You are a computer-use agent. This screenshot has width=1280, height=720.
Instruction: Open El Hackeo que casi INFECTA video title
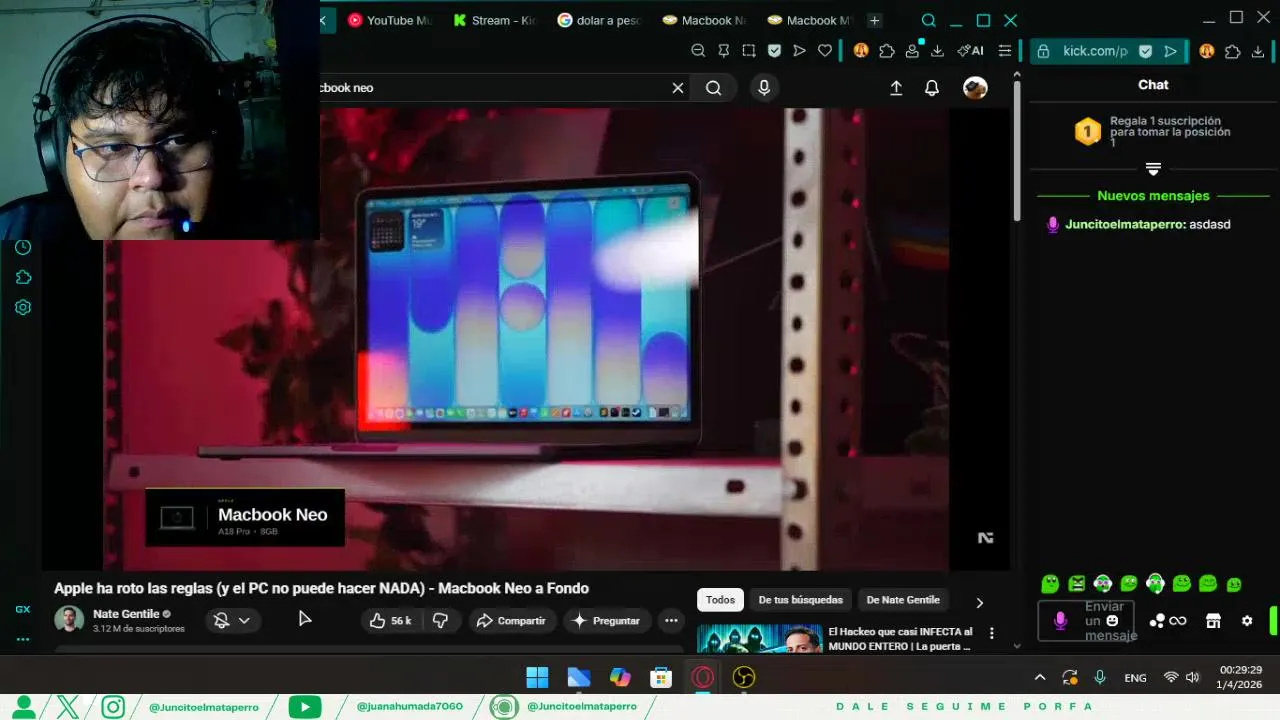pyautogui.click(x=900, y=639)
